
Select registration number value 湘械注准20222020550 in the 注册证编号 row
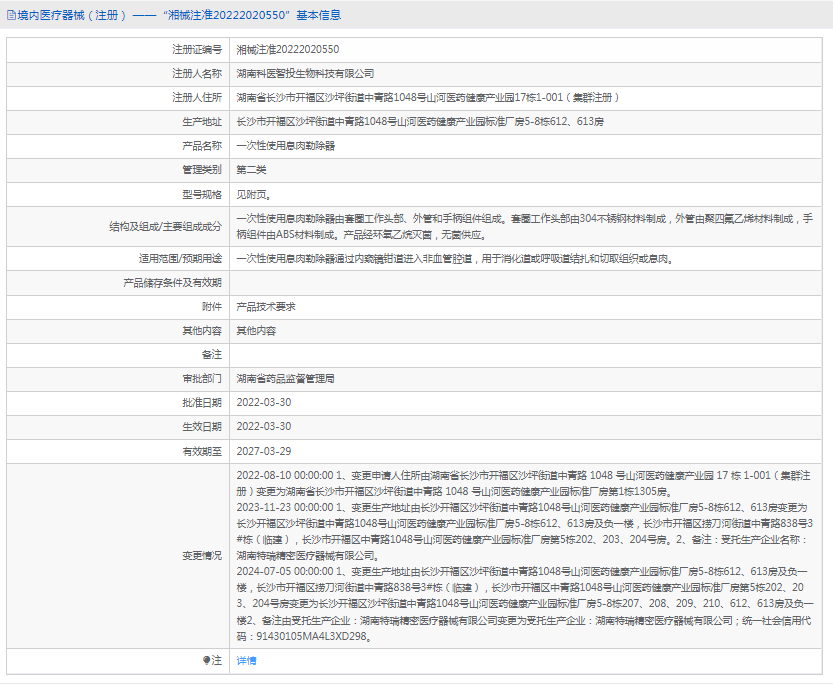click(287, 49)
